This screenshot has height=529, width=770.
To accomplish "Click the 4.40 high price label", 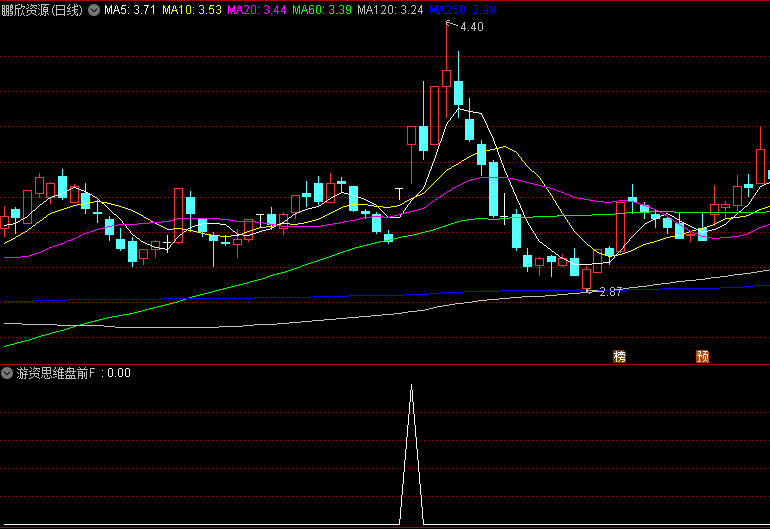I will (471, 27).
